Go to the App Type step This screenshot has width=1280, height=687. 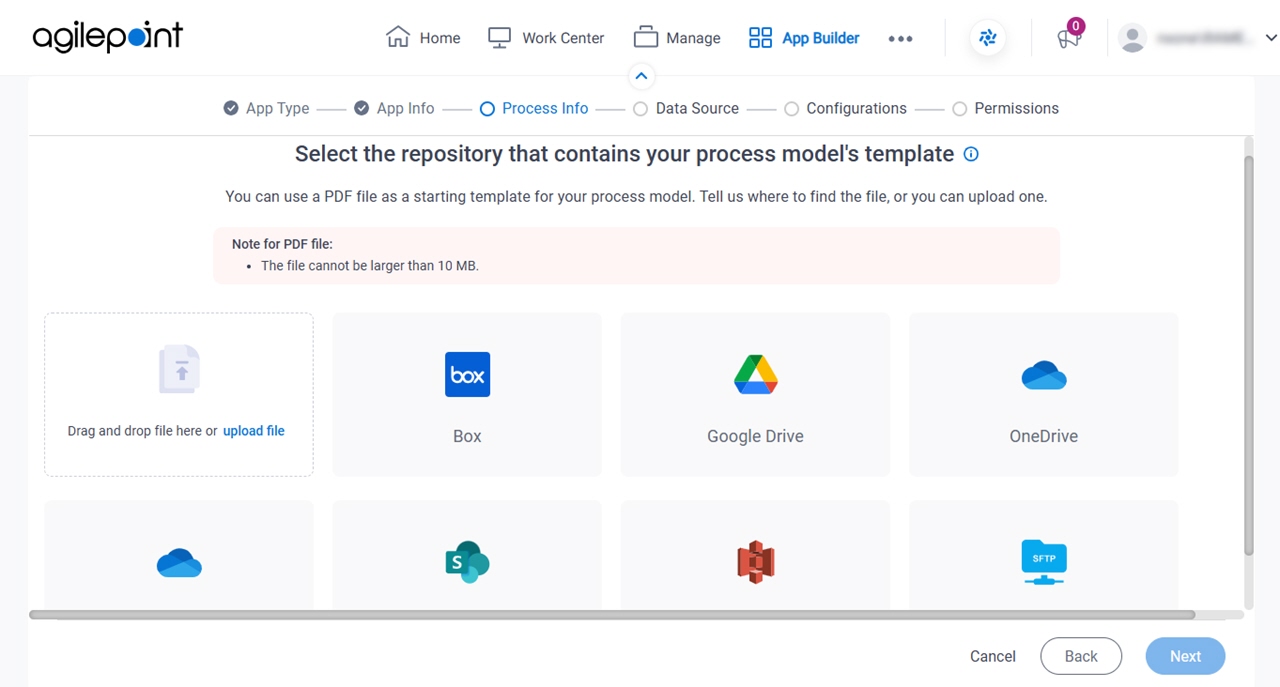[x=267, y=108]
